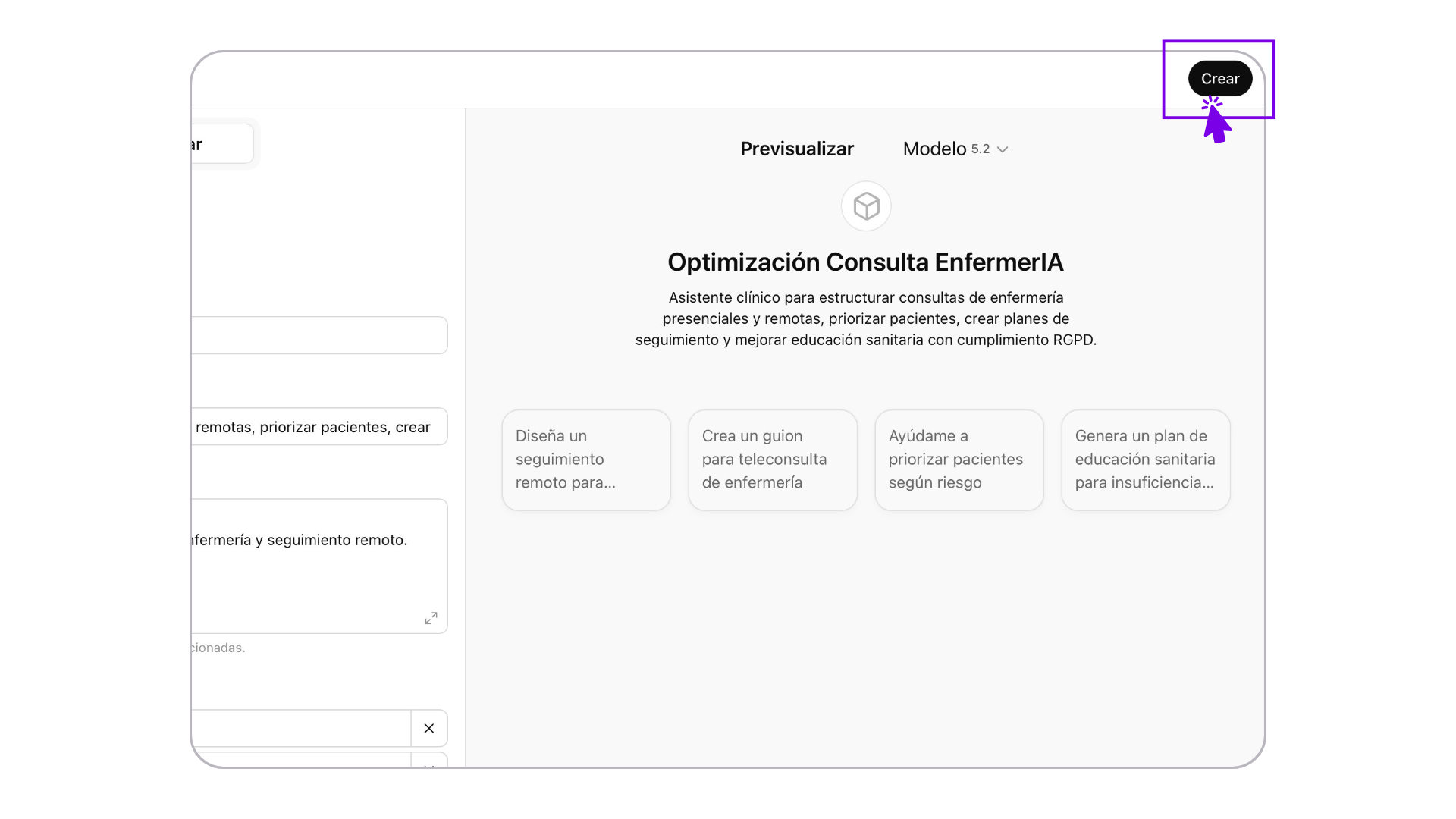Remove the first conversation starter with X

[429, 728]
